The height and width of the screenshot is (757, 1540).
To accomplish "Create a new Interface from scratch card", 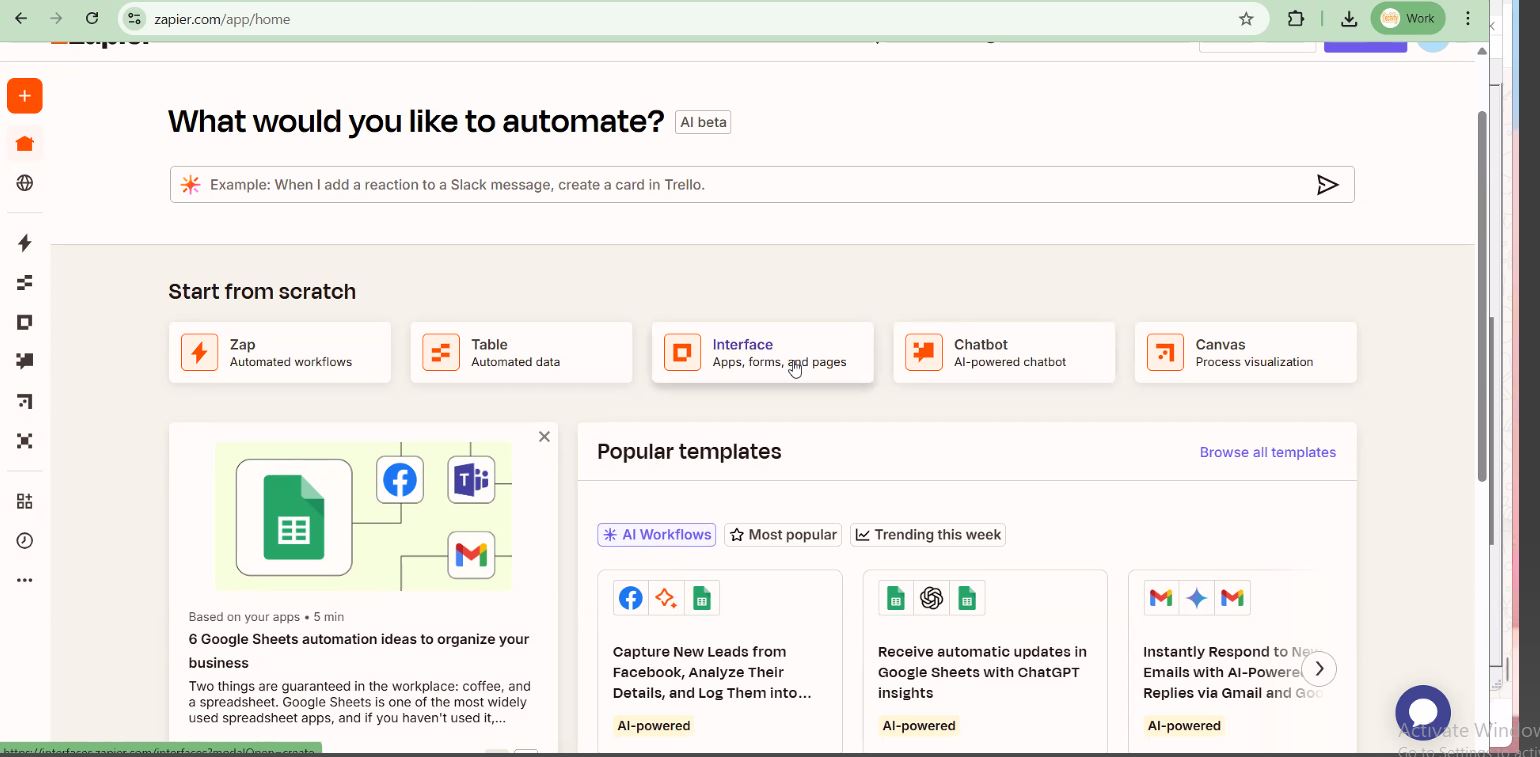I will tap(763, 352).
